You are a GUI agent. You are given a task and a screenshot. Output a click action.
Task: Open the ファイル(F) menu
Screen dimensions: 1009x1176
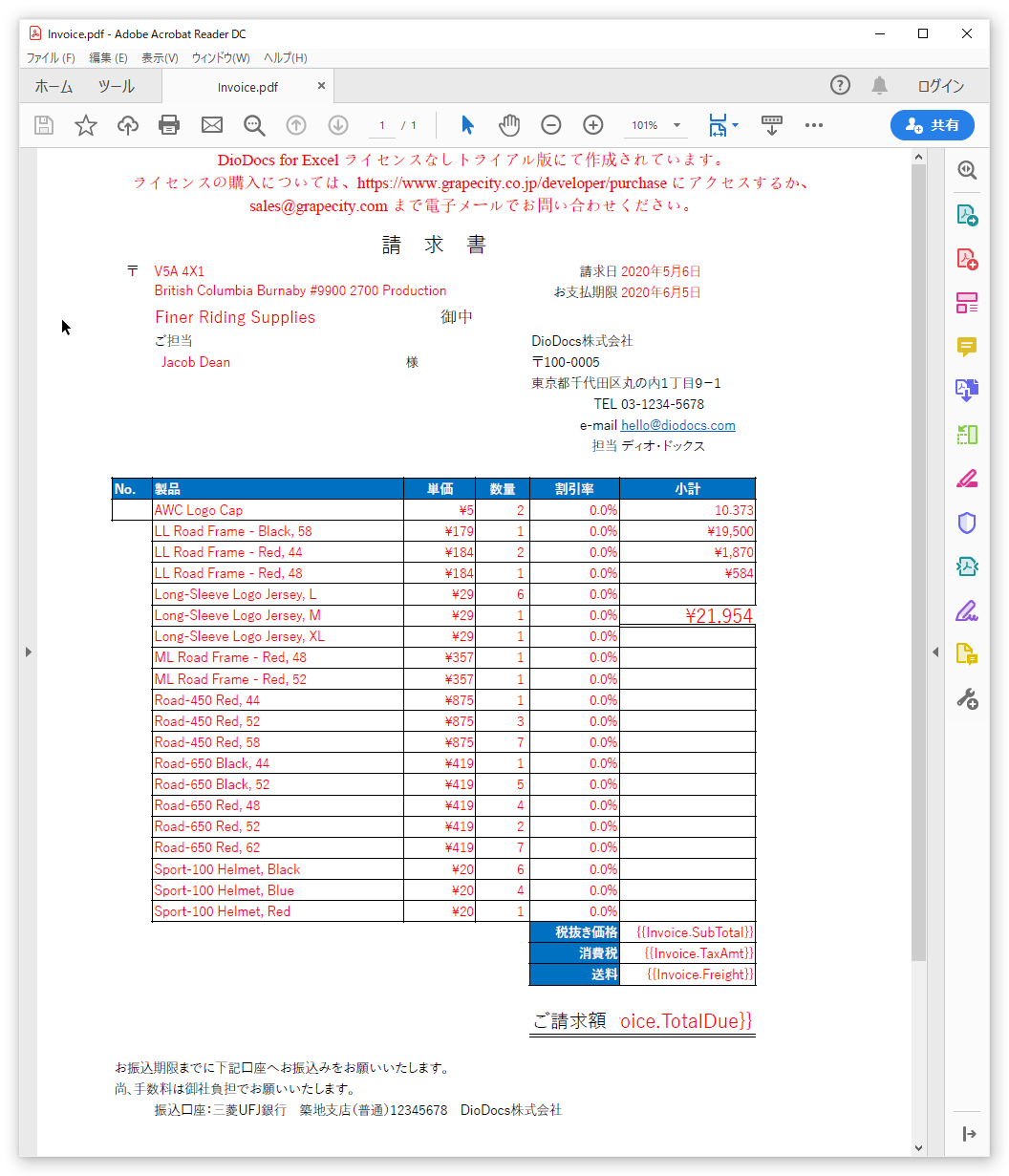click(50, 58)
